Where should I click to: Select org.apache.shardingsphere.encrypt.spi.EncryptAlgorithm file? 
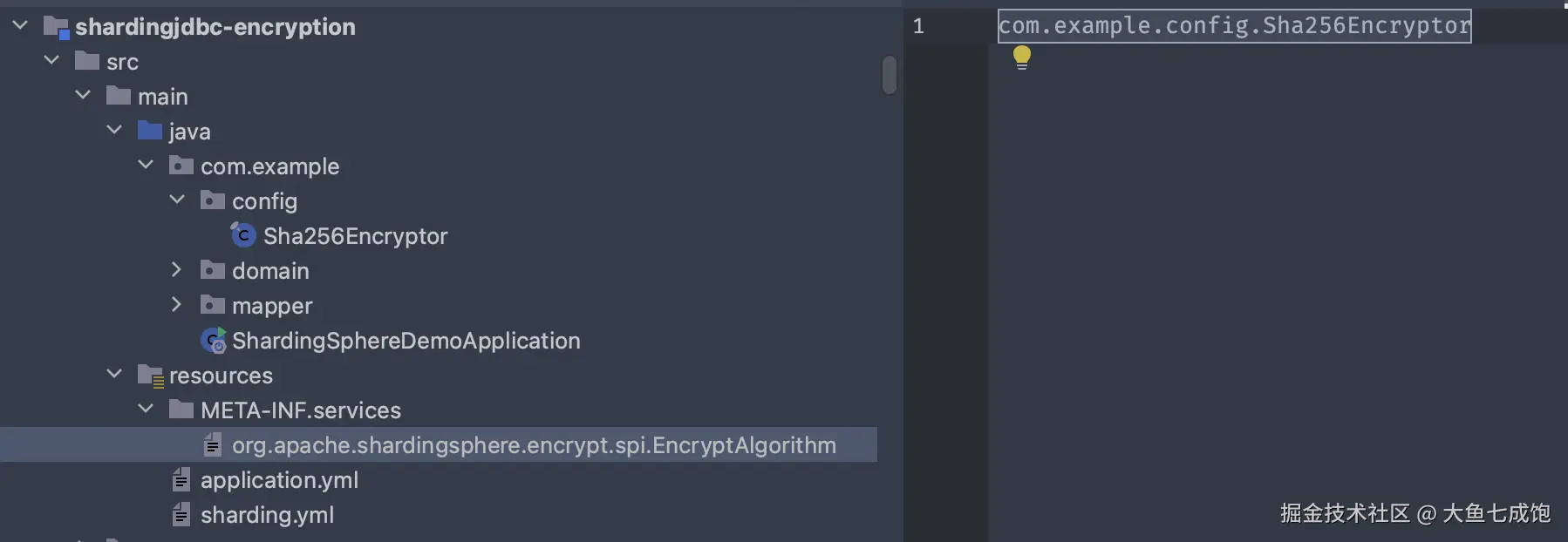[x=534, y=445]
